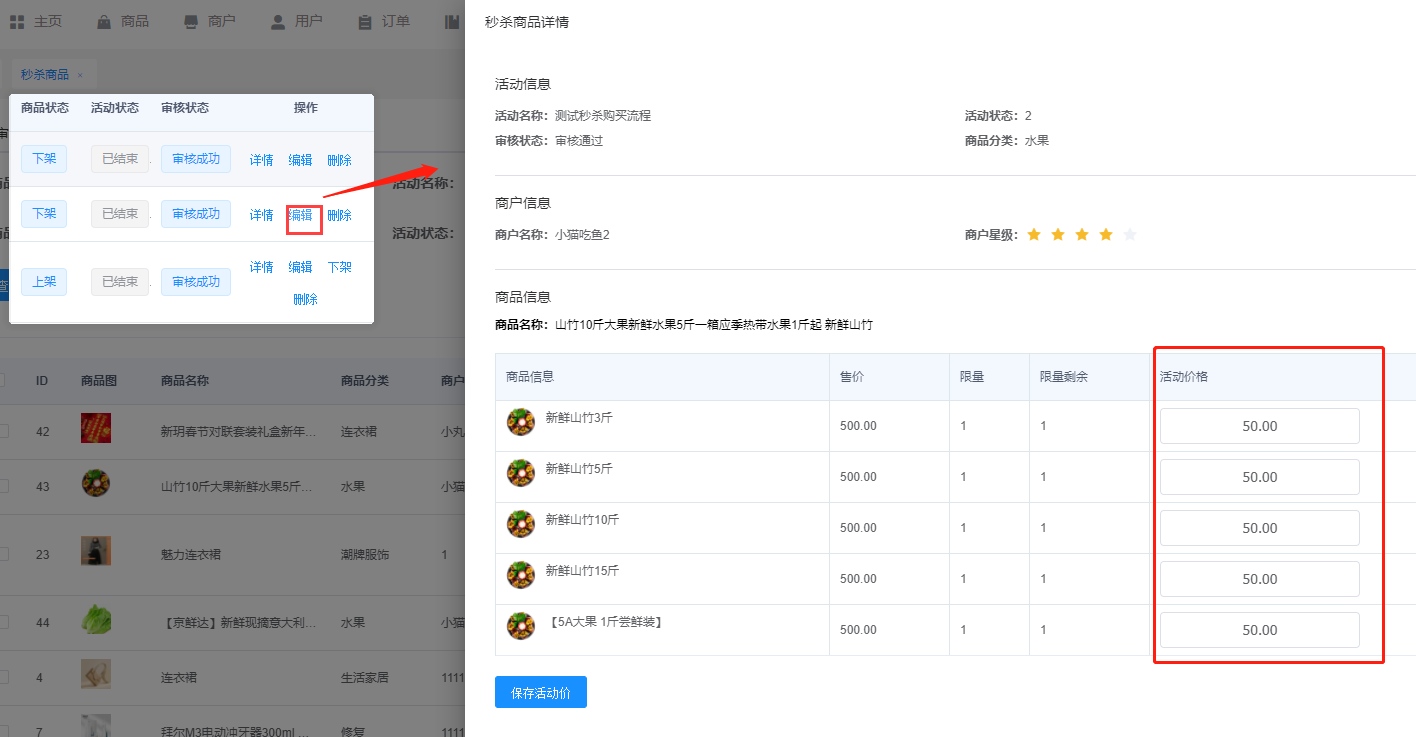Toggle the 上架 status of the third activity
This screenshot has width=1416, height=737.
point(44,281)
